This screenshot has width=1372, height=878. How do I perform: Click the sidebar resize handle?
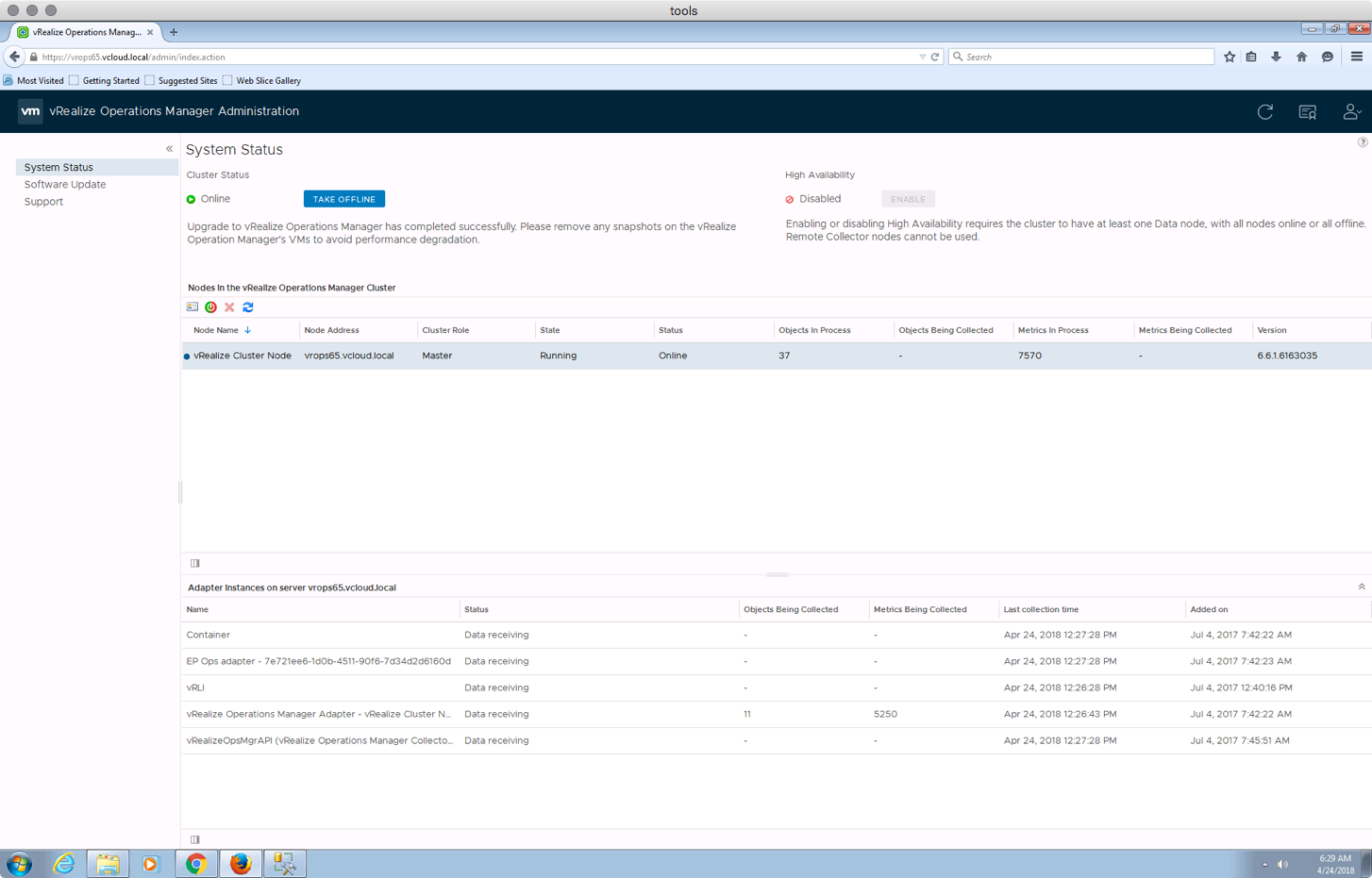180,491
